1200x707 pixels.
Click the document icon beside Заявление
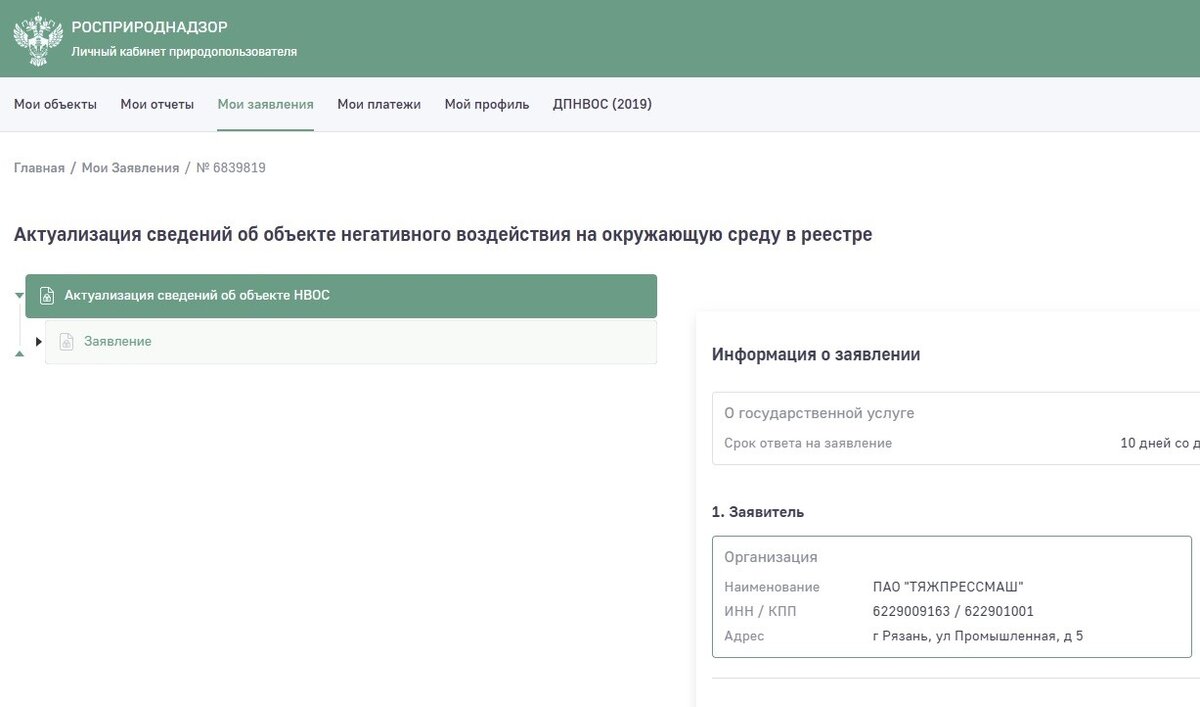(66, 341)
